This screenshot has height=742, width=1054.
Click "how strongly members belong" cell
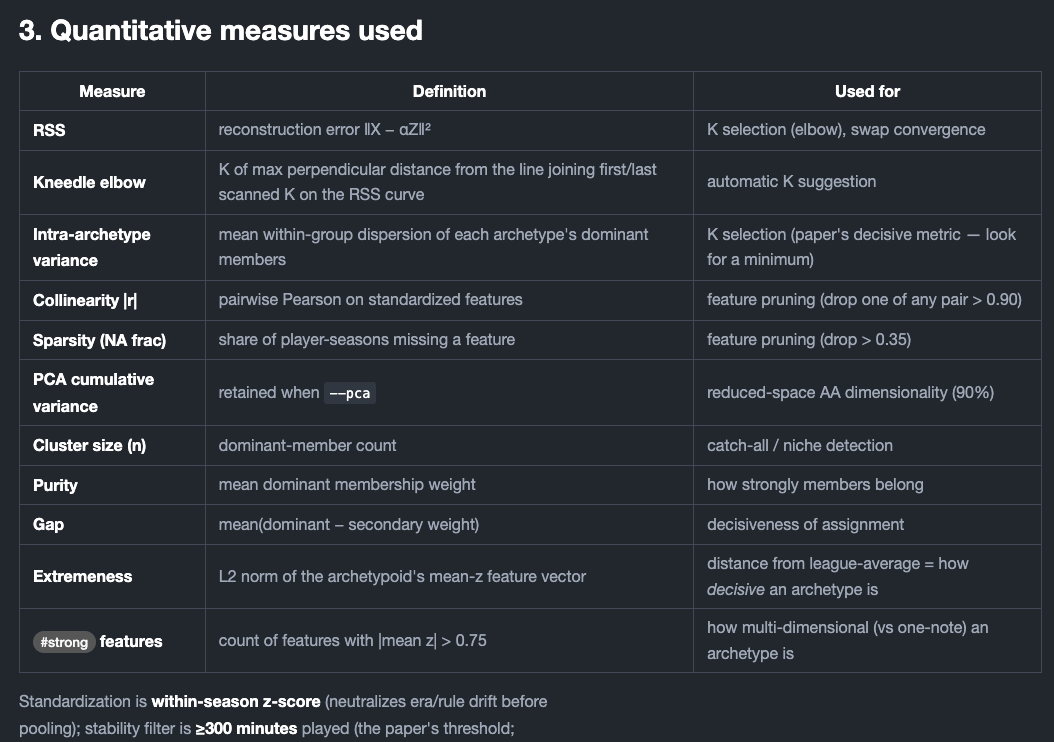click(867, 485)
